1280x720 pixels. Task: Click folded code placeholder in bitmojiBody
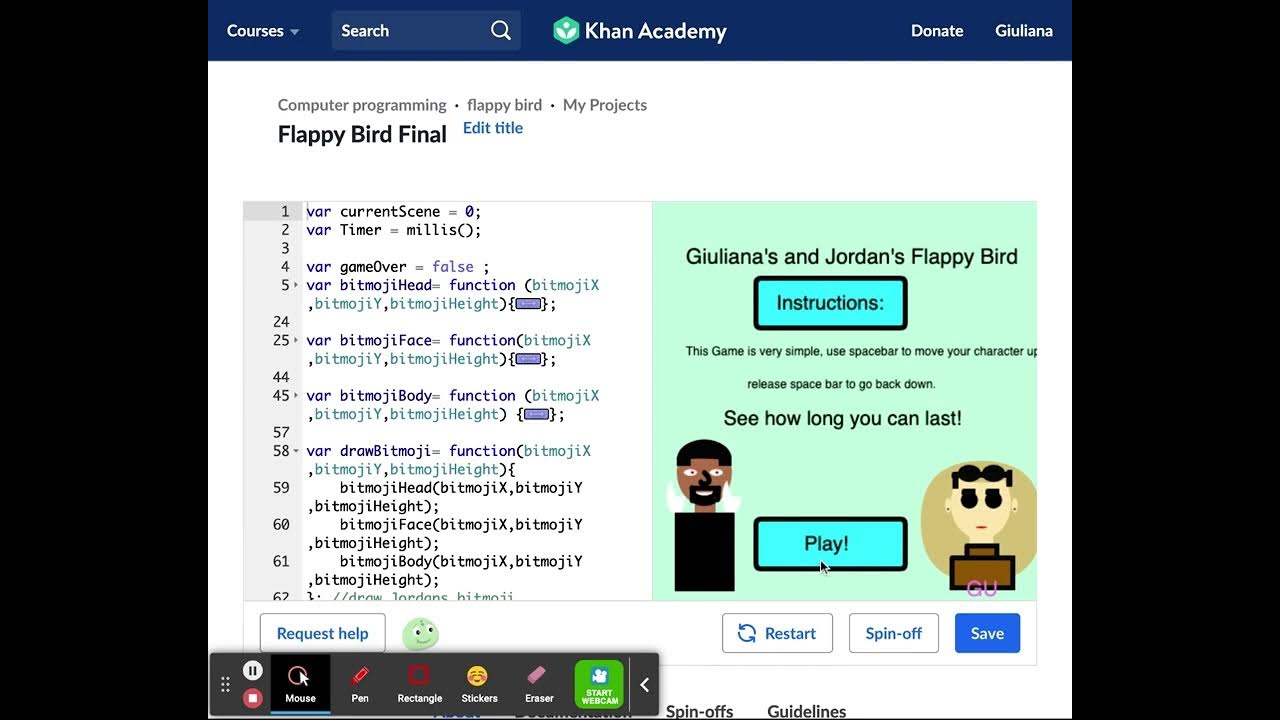(x=537, y=414)
